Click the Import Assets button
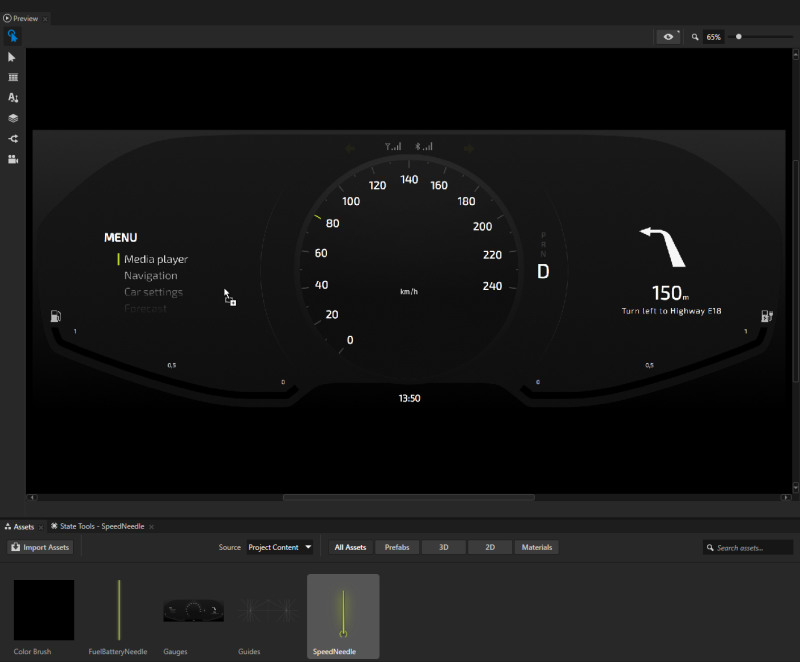The width and height of the screenshot is (800, 662). click(40, 547)
